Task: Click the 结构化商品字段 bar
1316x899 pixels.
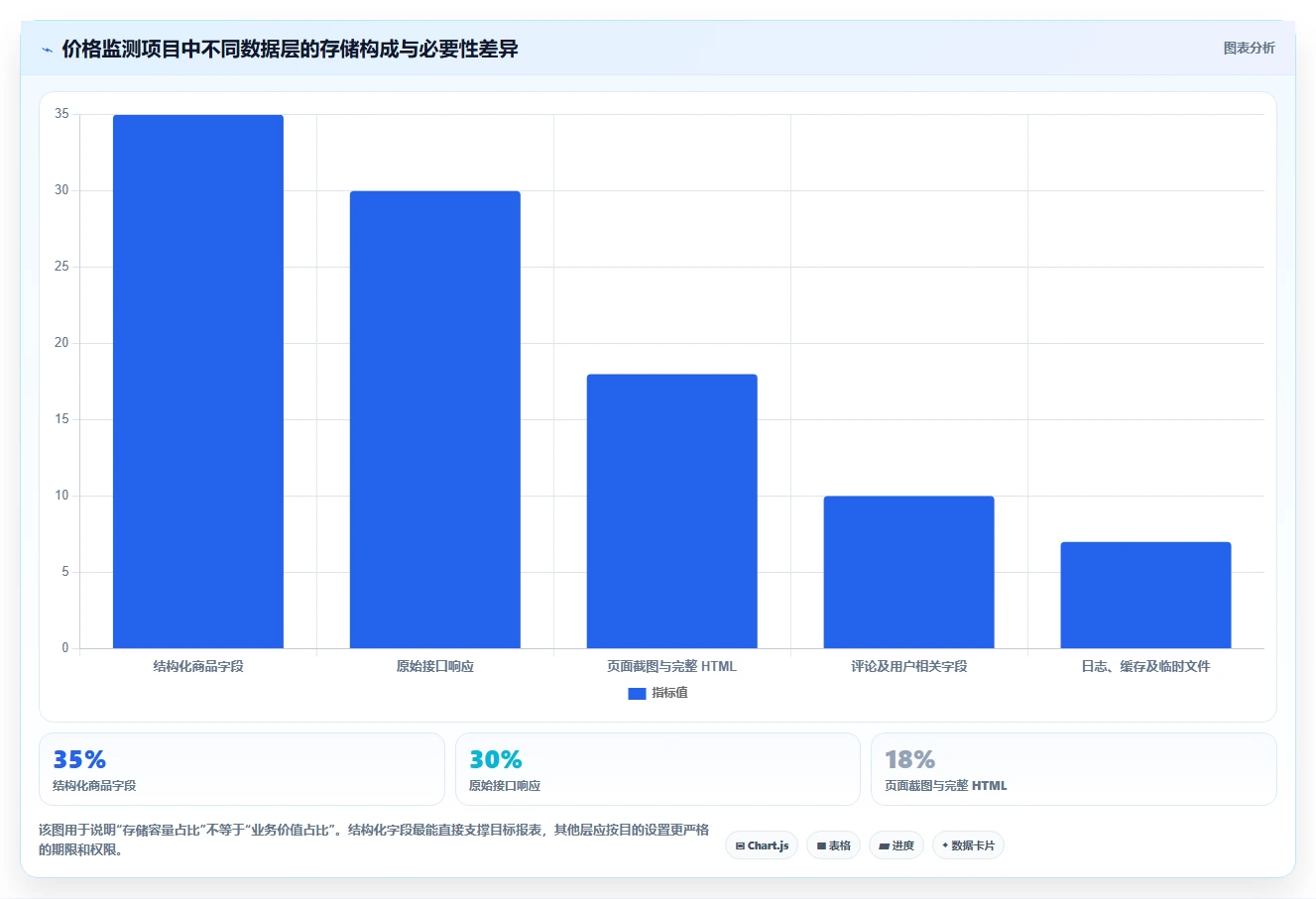Action: tap(198, 382)
